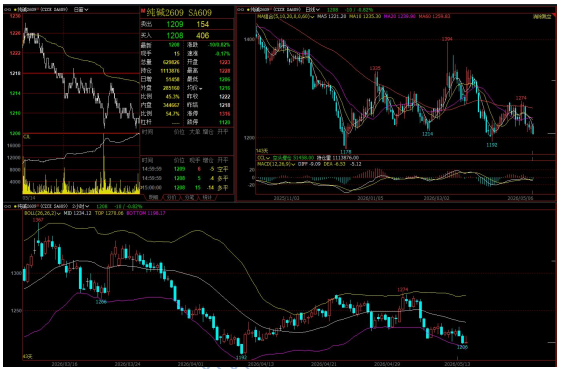Image resolution: width=564 pixels, height=369 pixels.
Task: Click the sell volume 154
Action: (x=203, y=24)
